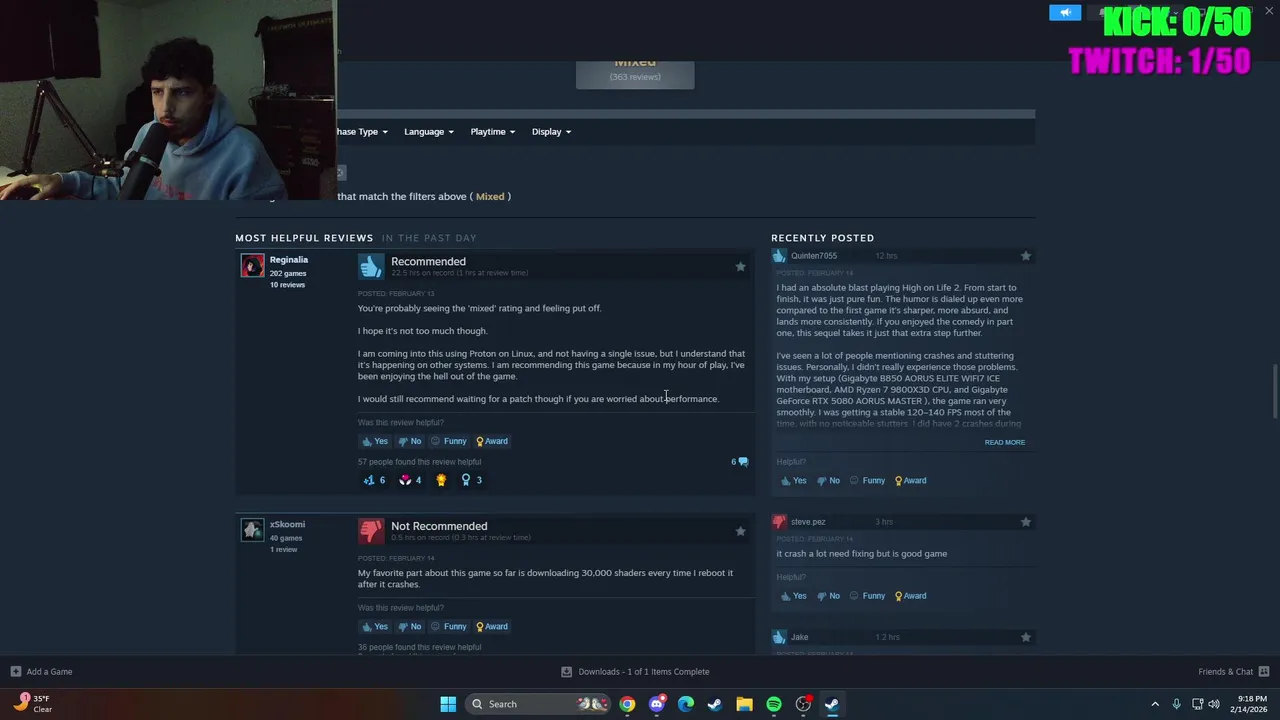This screenshot has width=1280, height=720.
Task: Open Reginalia's profile name link
Action: point(289,260)
